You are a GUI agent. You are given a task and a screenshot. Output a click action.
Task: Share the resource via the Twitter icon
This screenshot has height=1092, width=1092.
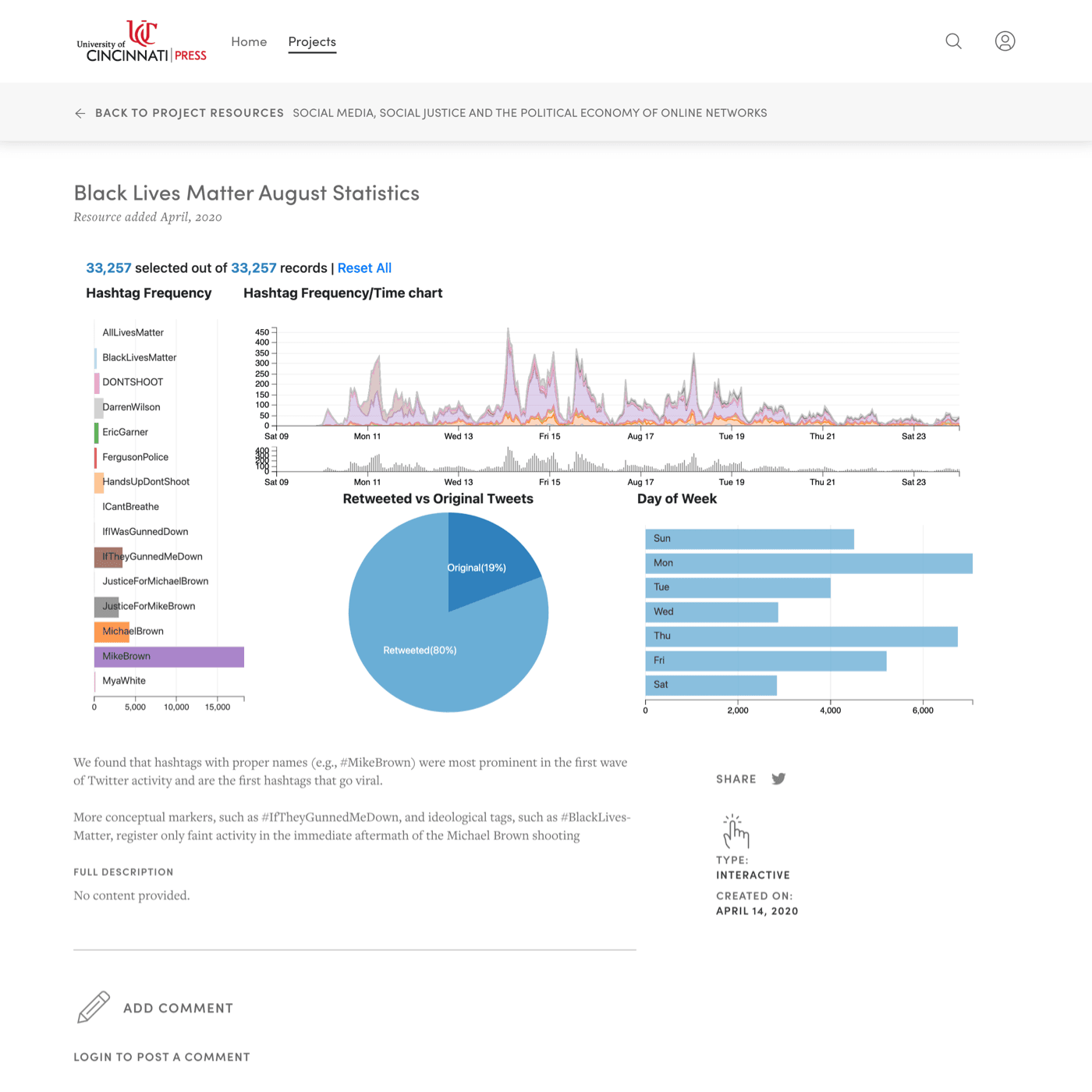(777, 778)
